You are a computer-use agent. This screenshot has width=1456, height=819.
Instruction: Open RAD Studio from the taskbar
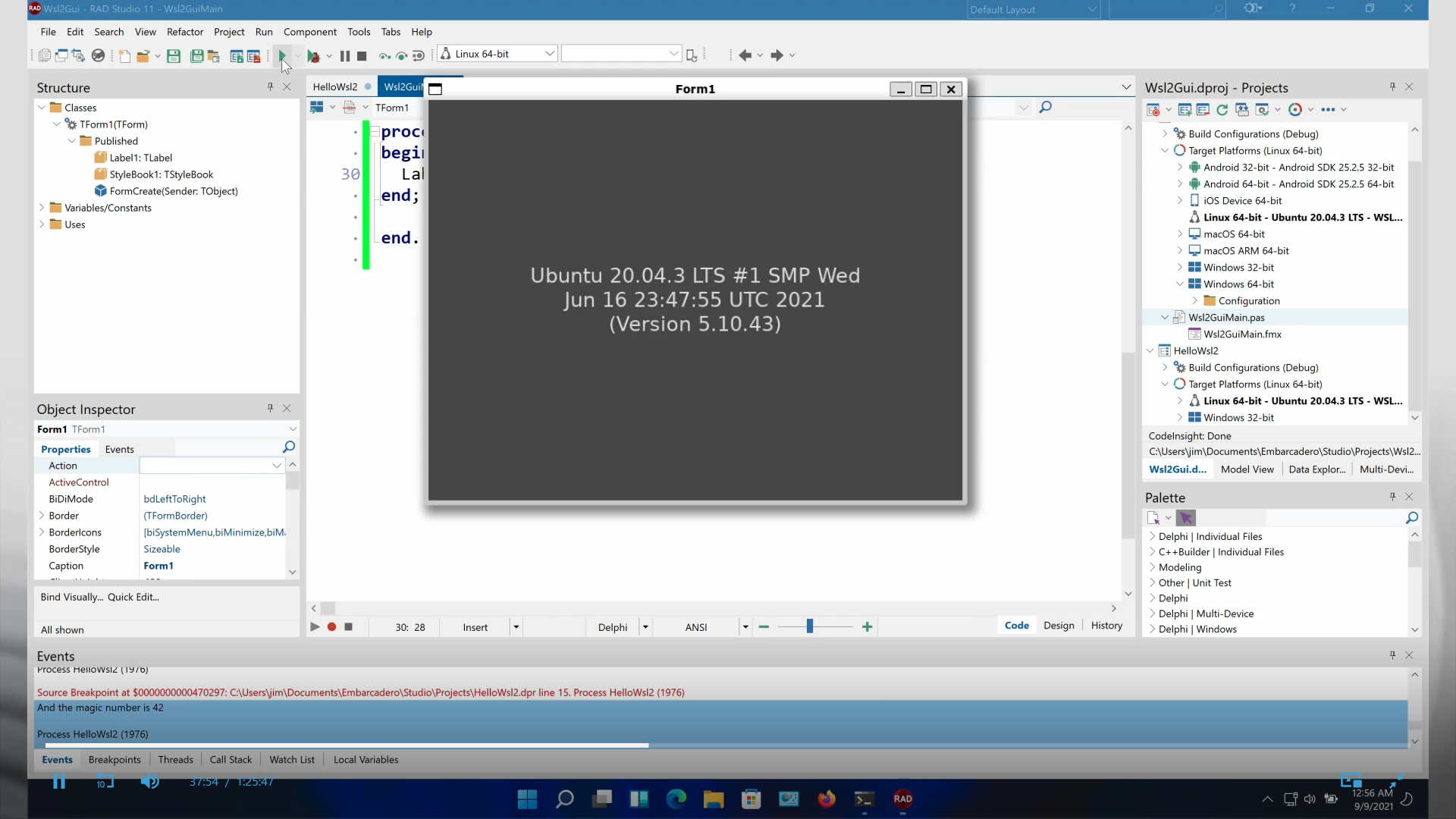[902, 799]
